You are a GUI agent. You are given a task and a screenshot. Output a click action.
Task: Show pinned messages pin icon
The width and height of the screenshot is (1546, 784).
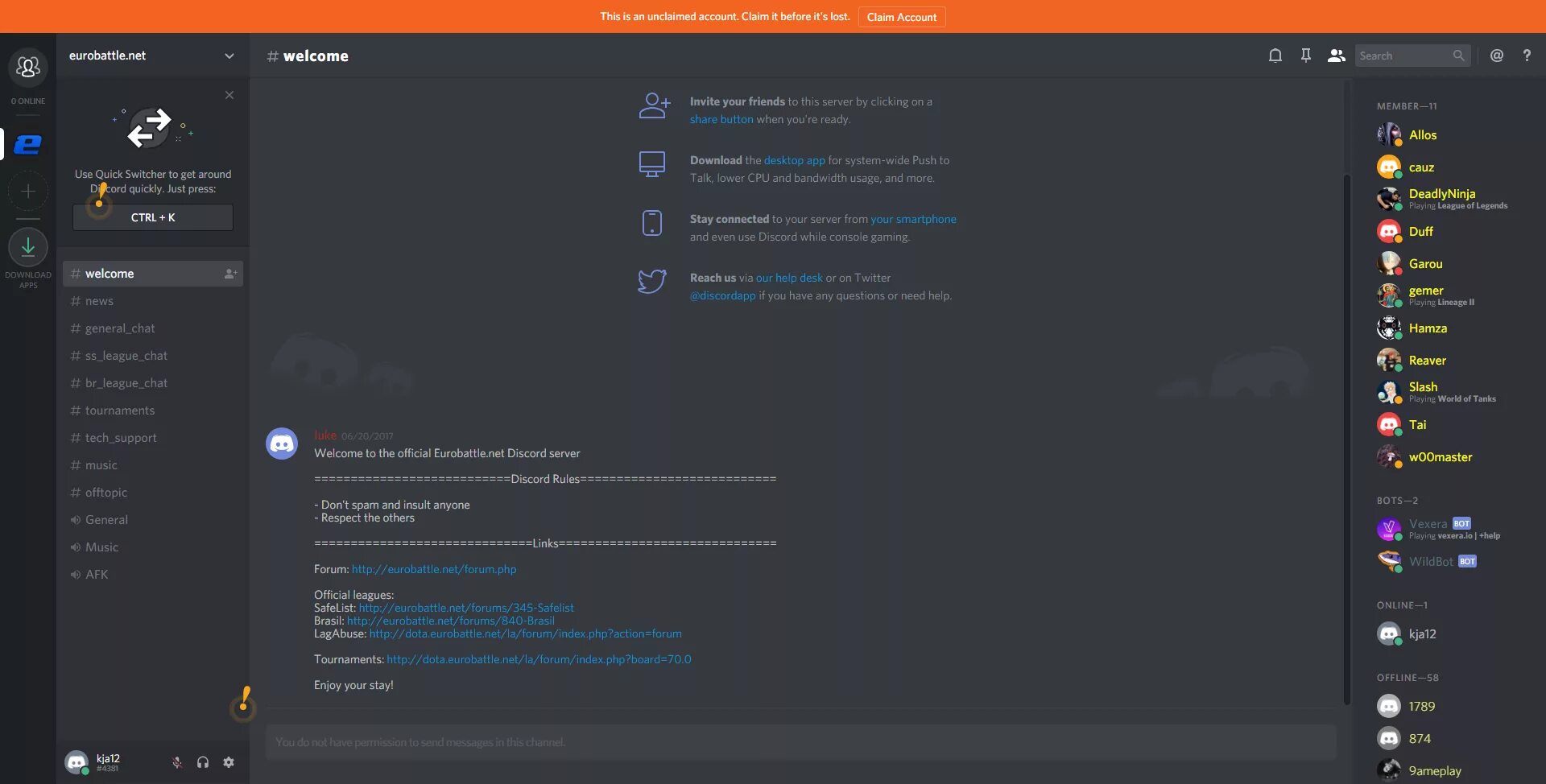pos(1306,56)
